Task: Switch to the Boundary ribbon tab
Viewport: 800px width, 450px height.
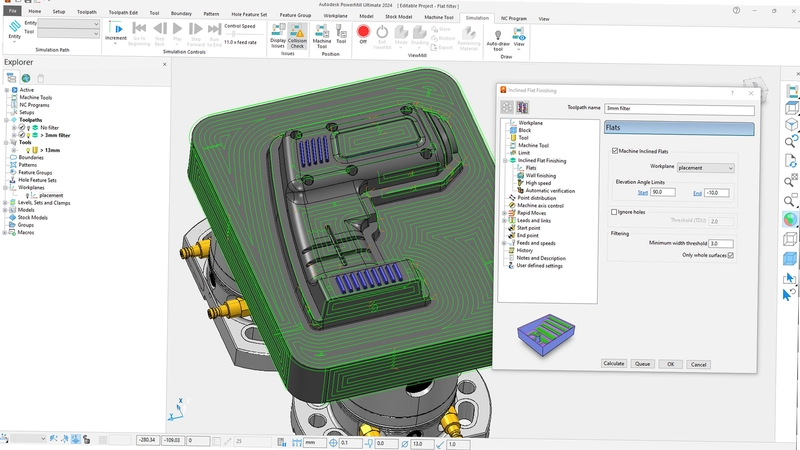Action: [181, 13]
